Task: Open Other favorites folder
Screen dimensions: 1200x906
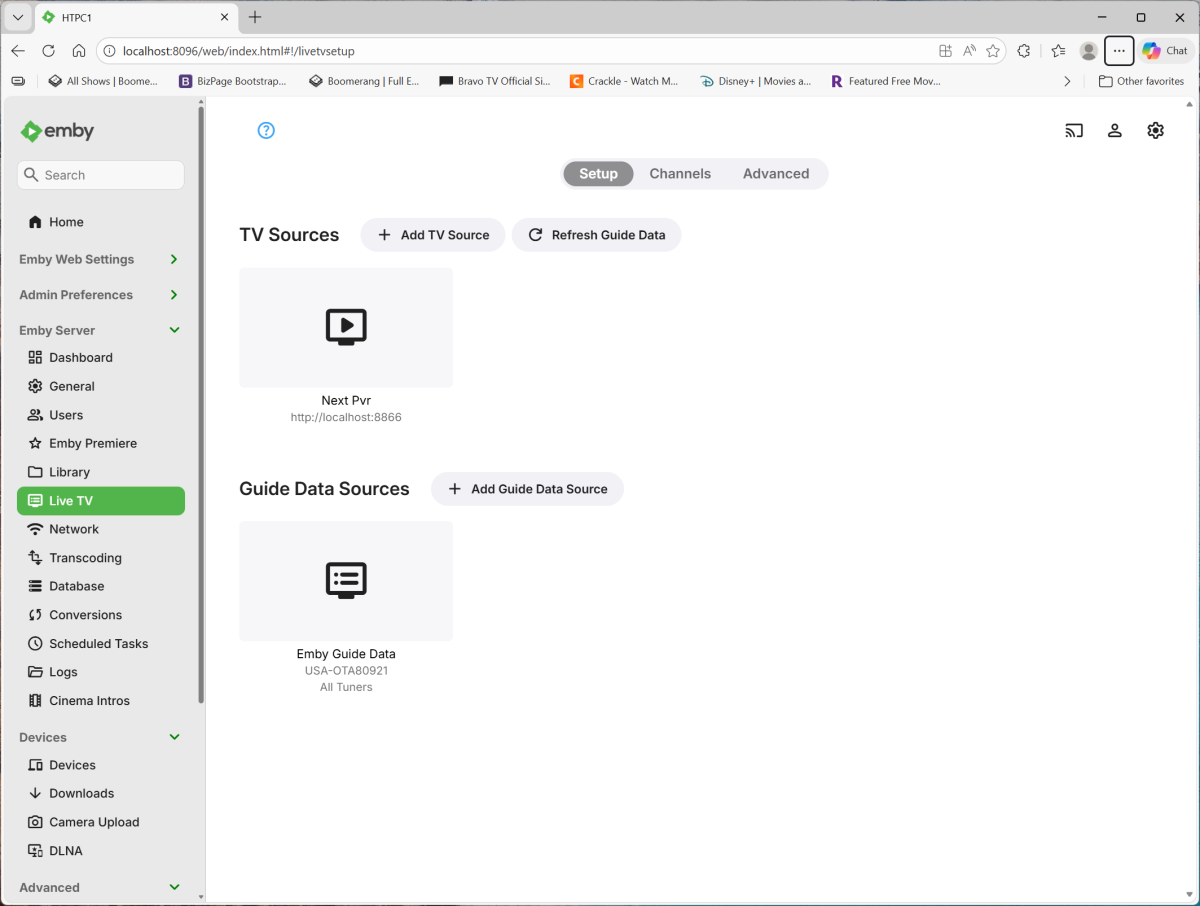Action: pos(1141,81)
